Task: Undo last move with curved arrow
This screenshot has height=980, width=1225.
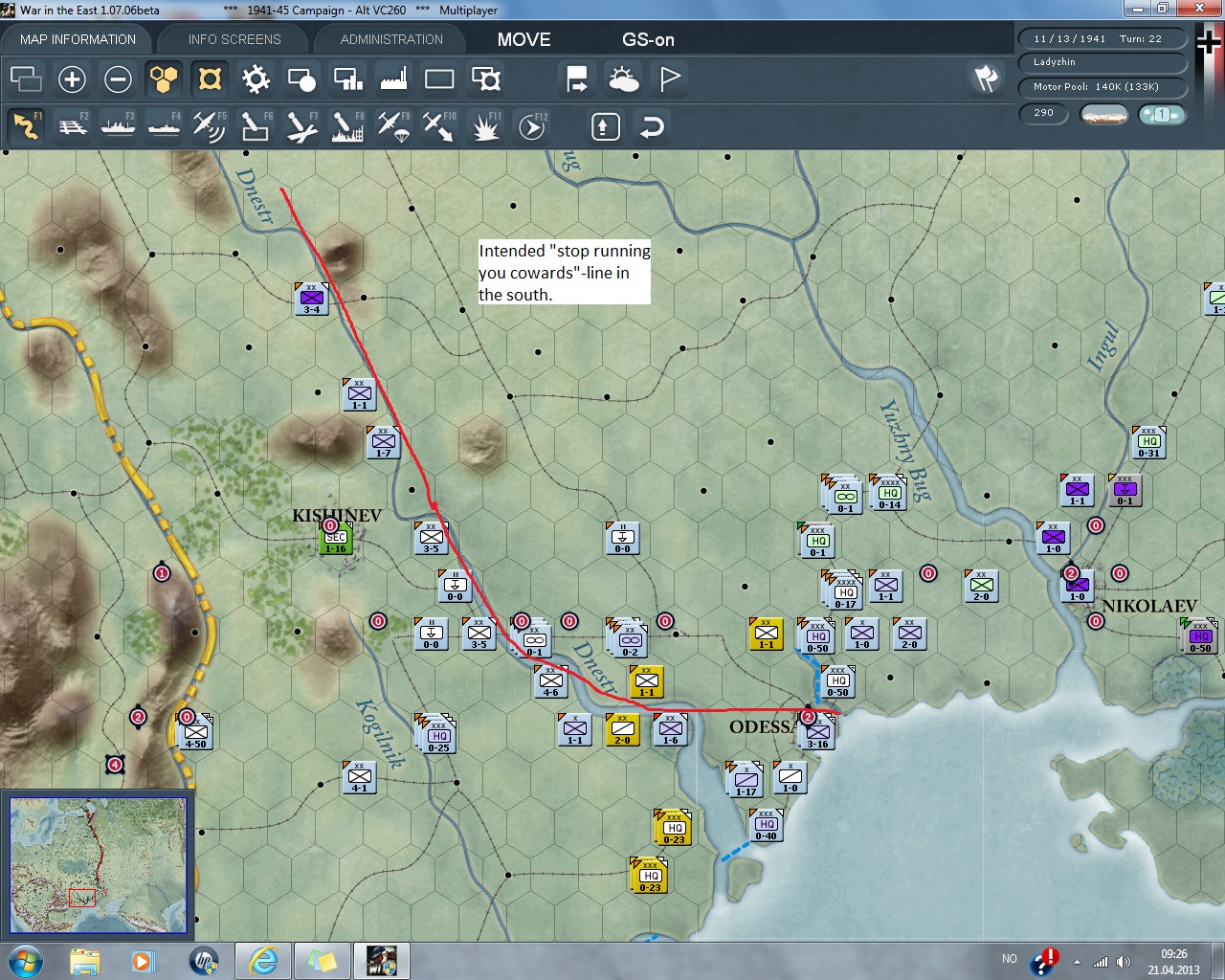Action: pos(652,126)
